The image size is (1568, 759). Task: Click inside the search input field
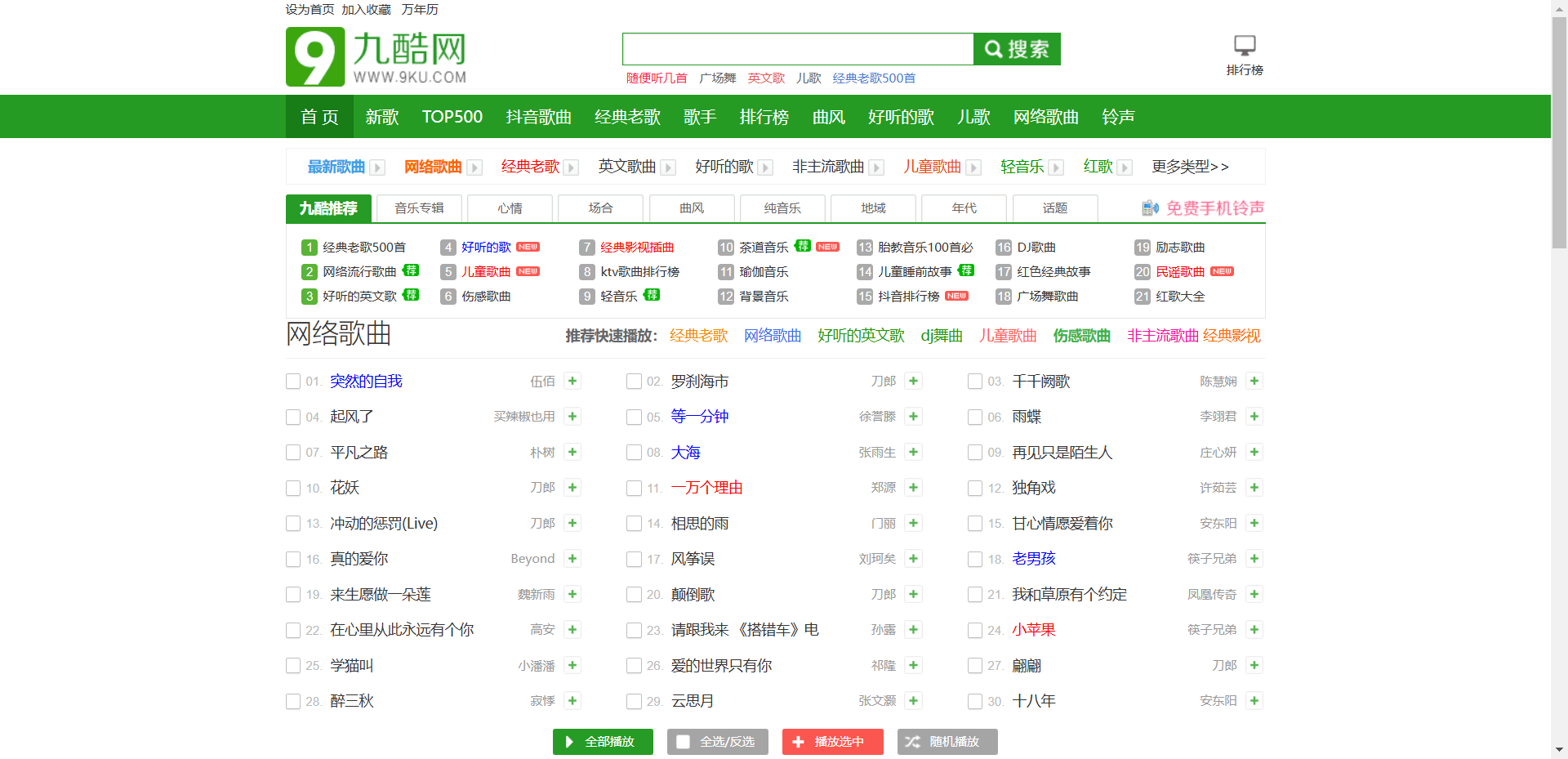coord(797,49)
